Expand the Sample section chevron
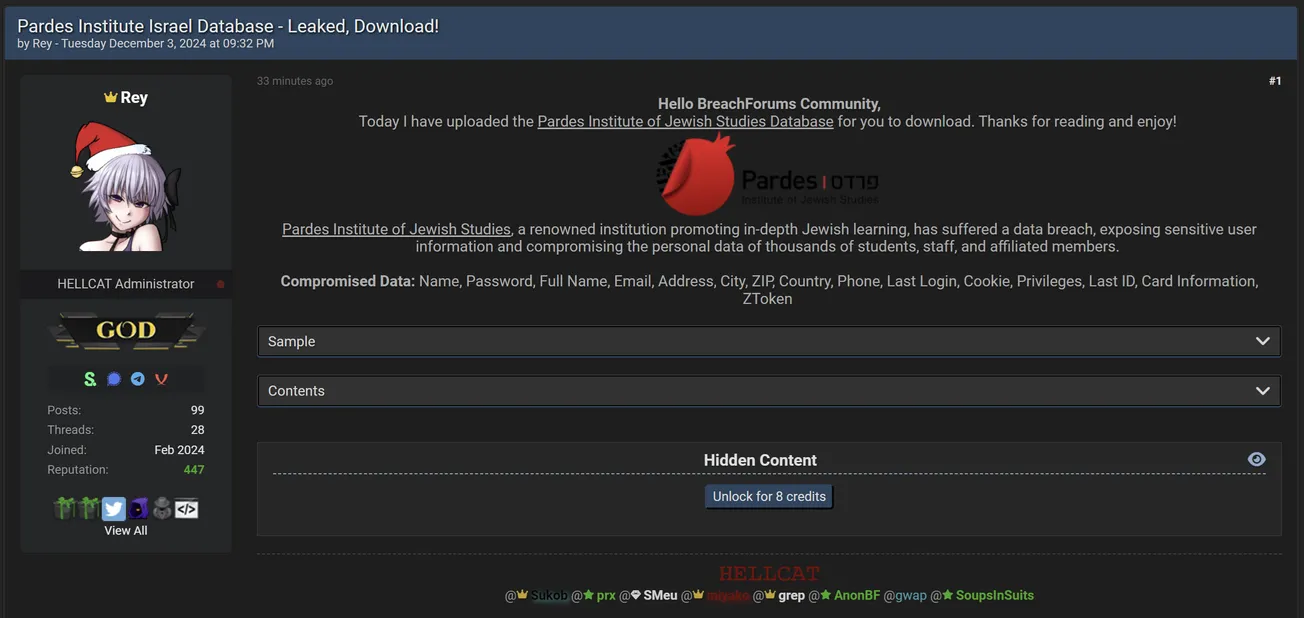This screenshot has height=618, width=1304. [1262, 341]
